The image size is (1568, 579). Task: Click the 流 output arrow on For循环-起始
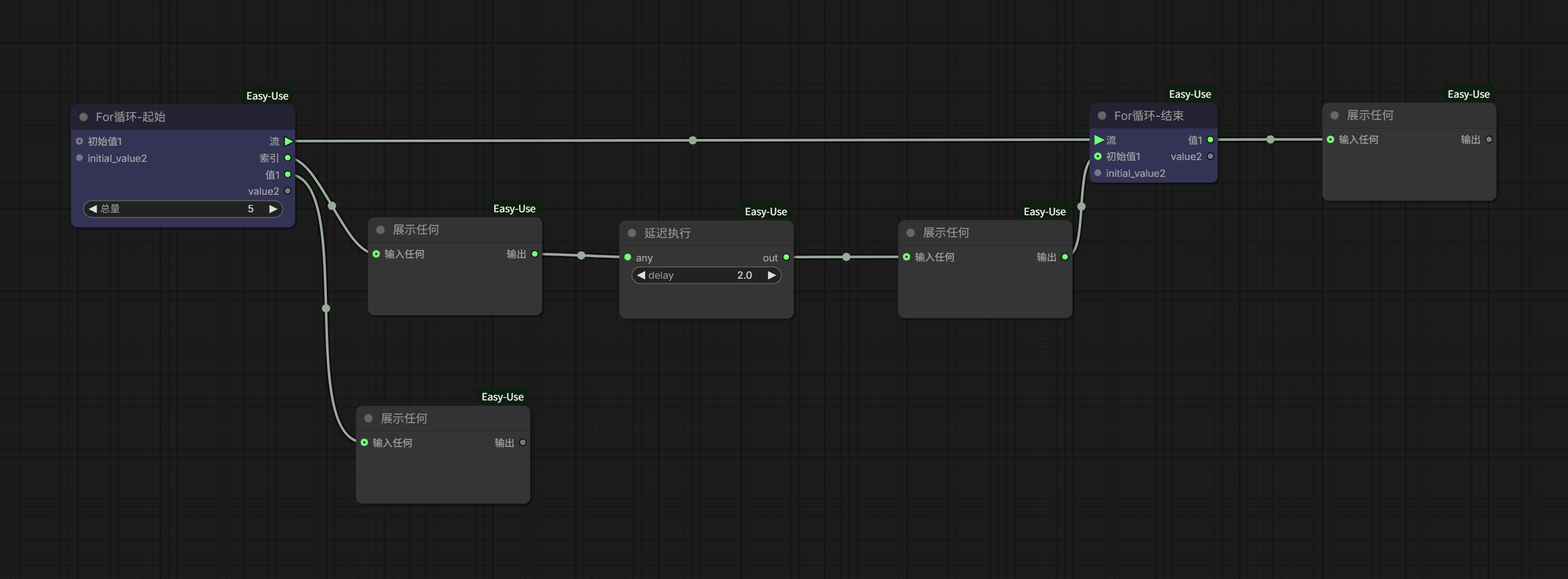click(288, 141)
